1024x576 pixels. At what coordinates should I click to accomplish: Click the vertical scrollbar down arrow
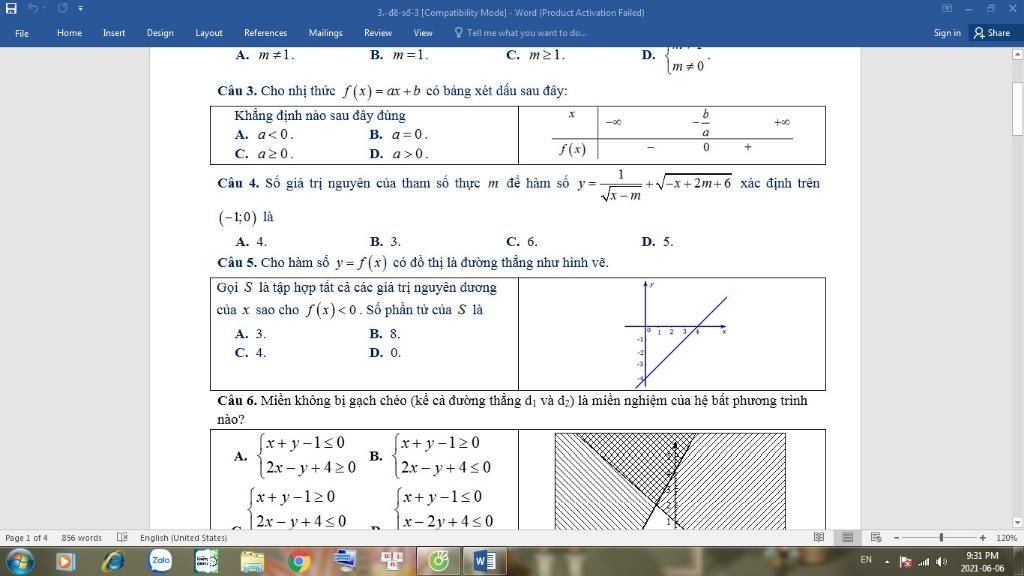coord(1017,522)
